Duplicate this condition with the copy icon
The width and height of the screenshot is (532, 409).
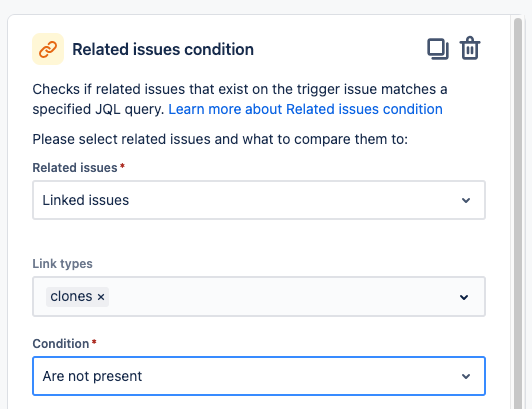click(438, 49)
